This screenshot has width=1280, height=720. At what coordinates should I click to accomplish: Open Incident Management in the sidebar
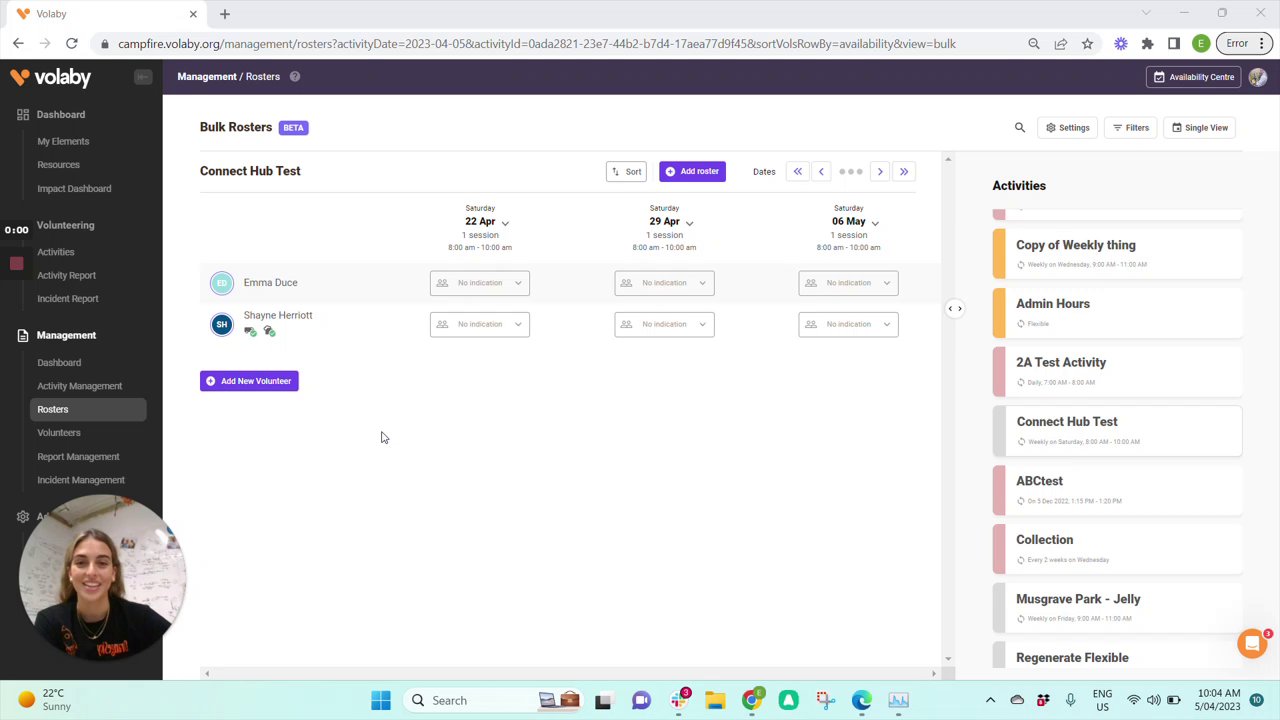tap(81, 480)
